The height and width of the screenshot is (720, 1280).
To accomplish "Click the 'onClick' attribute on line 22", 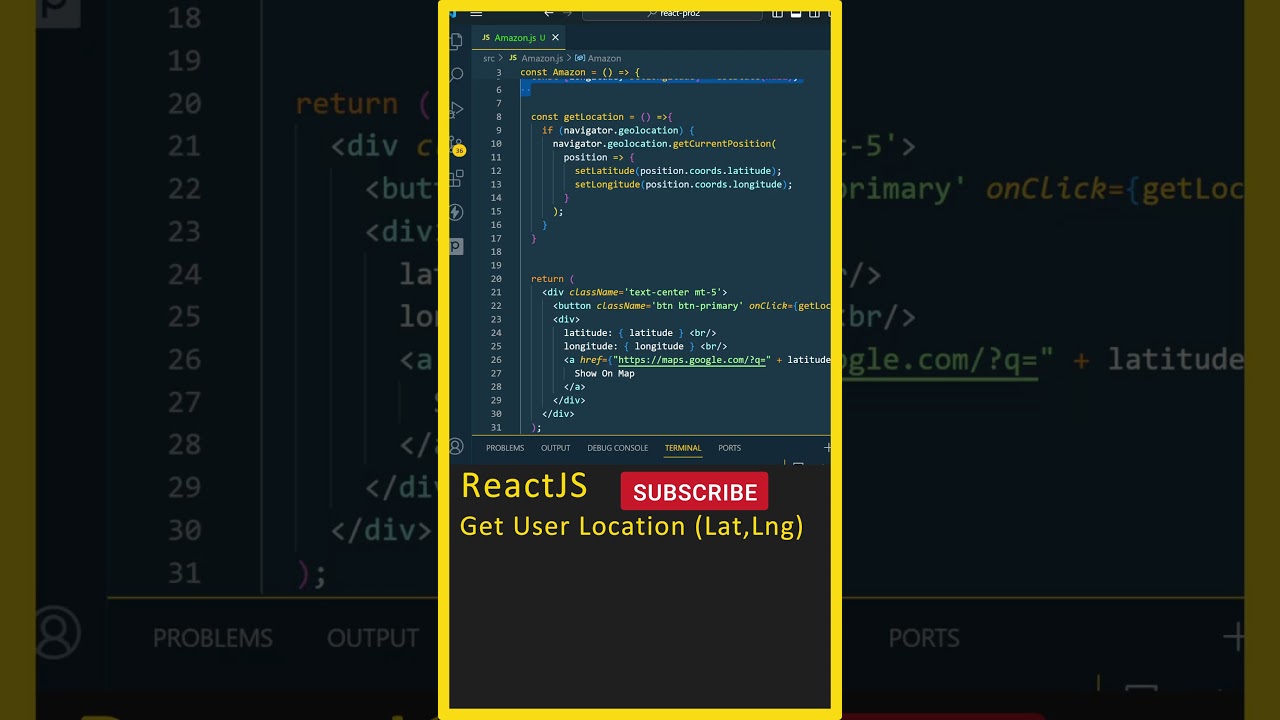I will click(x=769, y=306).
